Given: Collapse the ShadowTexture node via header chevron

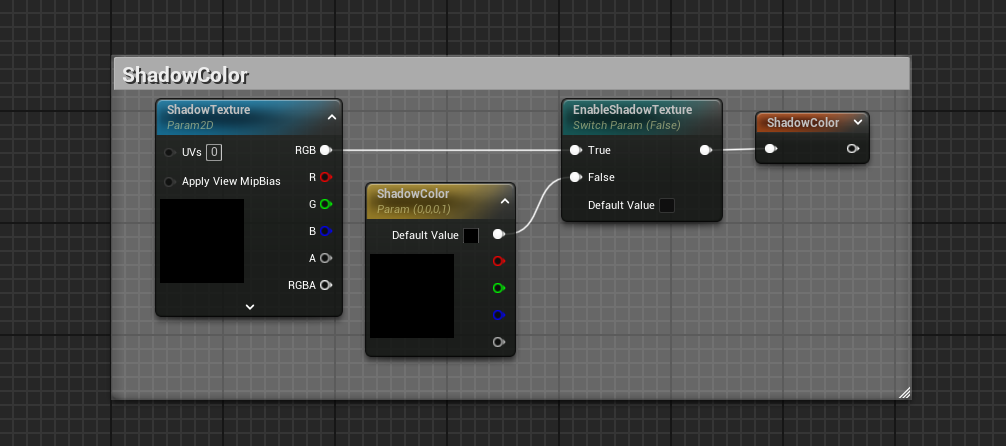Looking at the screenshot, I should pos(332,117).
